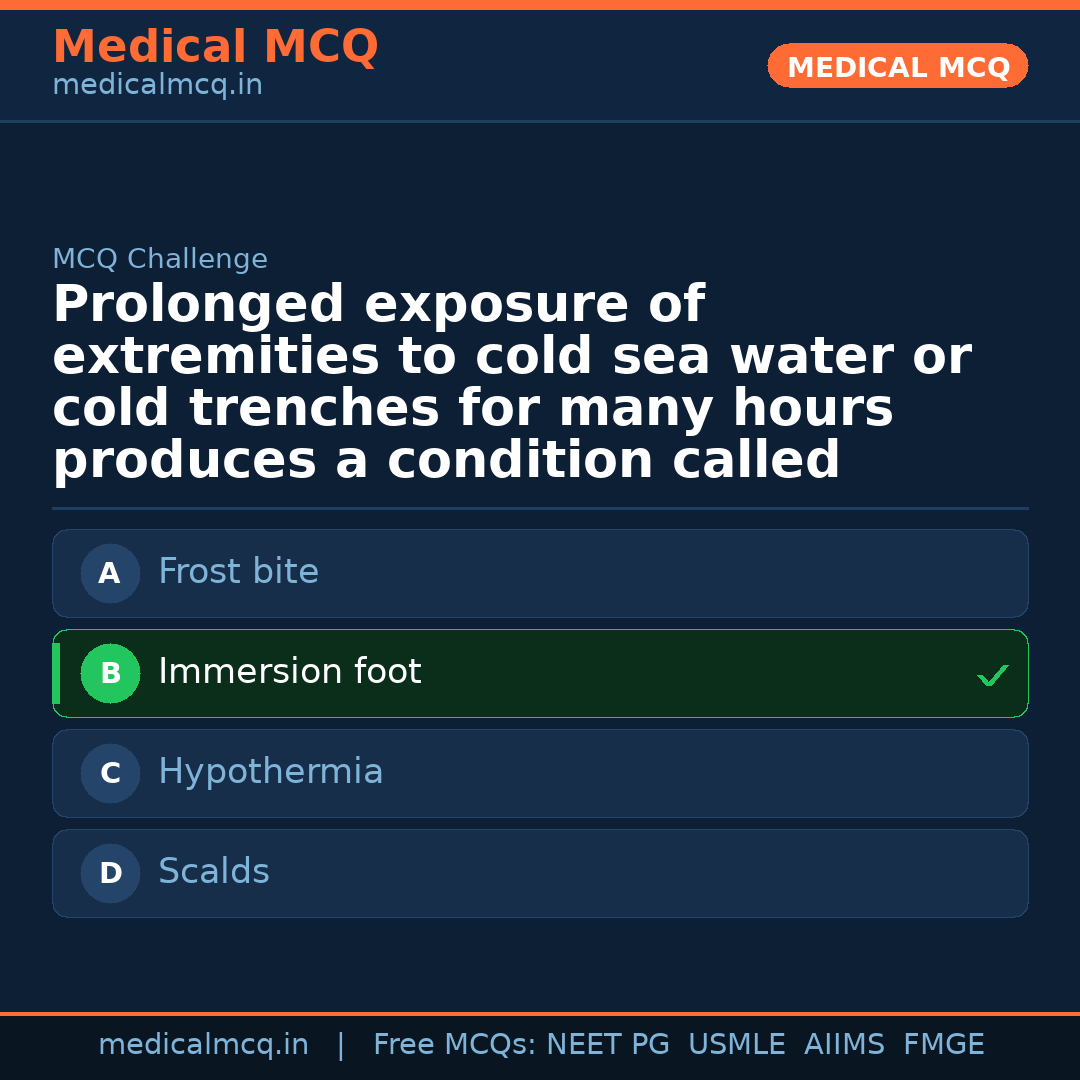Select the Immersion foot answer
Image resolution: width=1080 pixels, height=1080 pixels.
pyautogui.click(x=289, y=672)
